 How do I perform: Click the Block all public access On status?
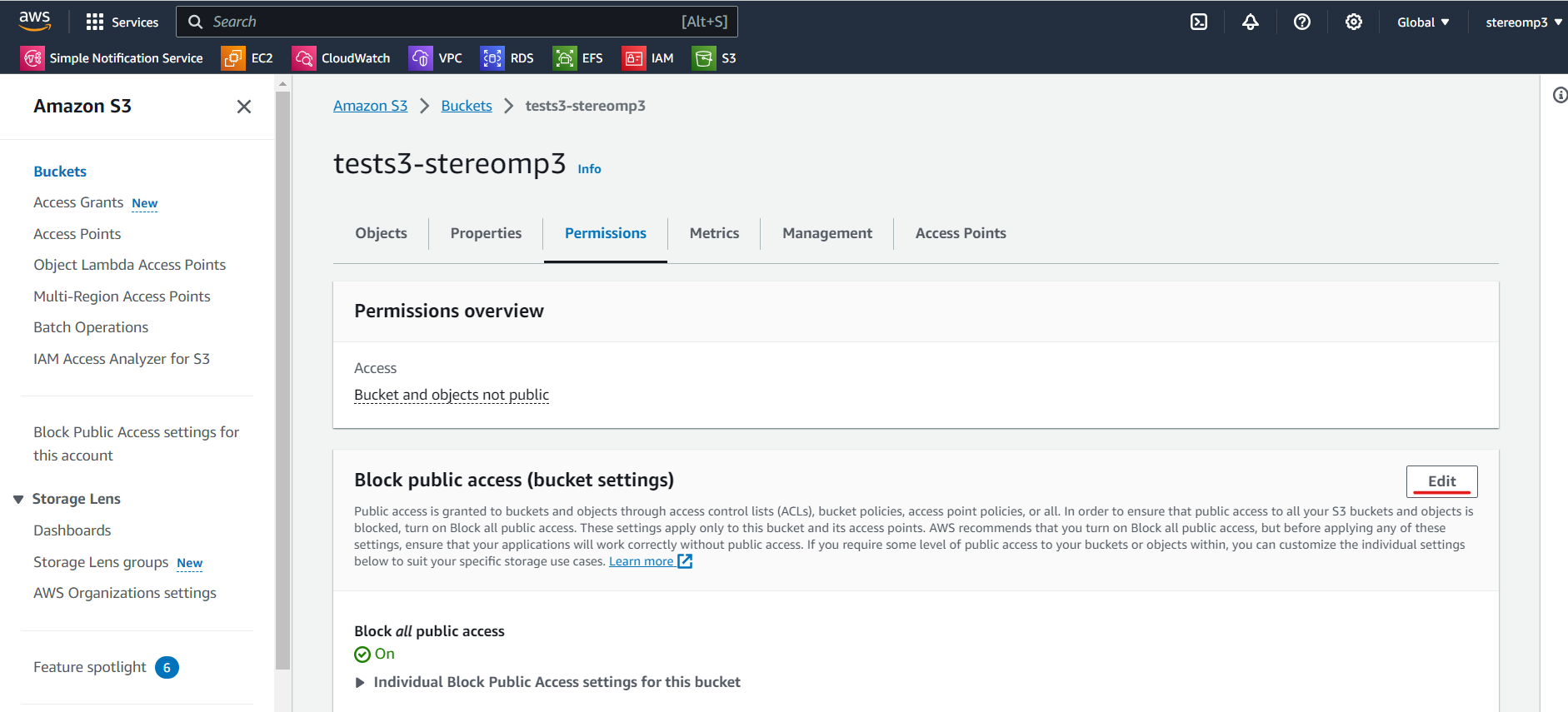coord(375,655)
